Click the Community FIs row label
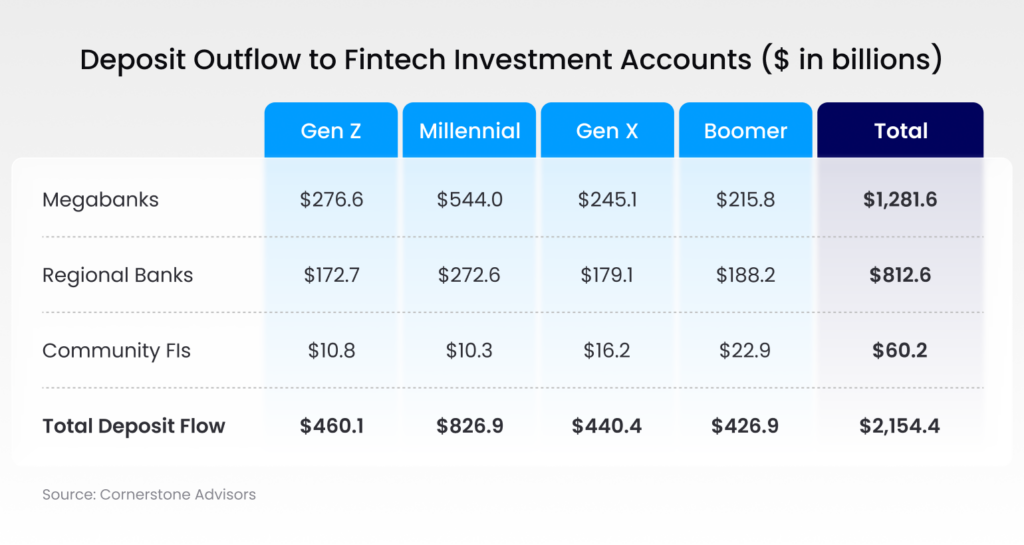1024x545 pixels. (x=116, y=351)
